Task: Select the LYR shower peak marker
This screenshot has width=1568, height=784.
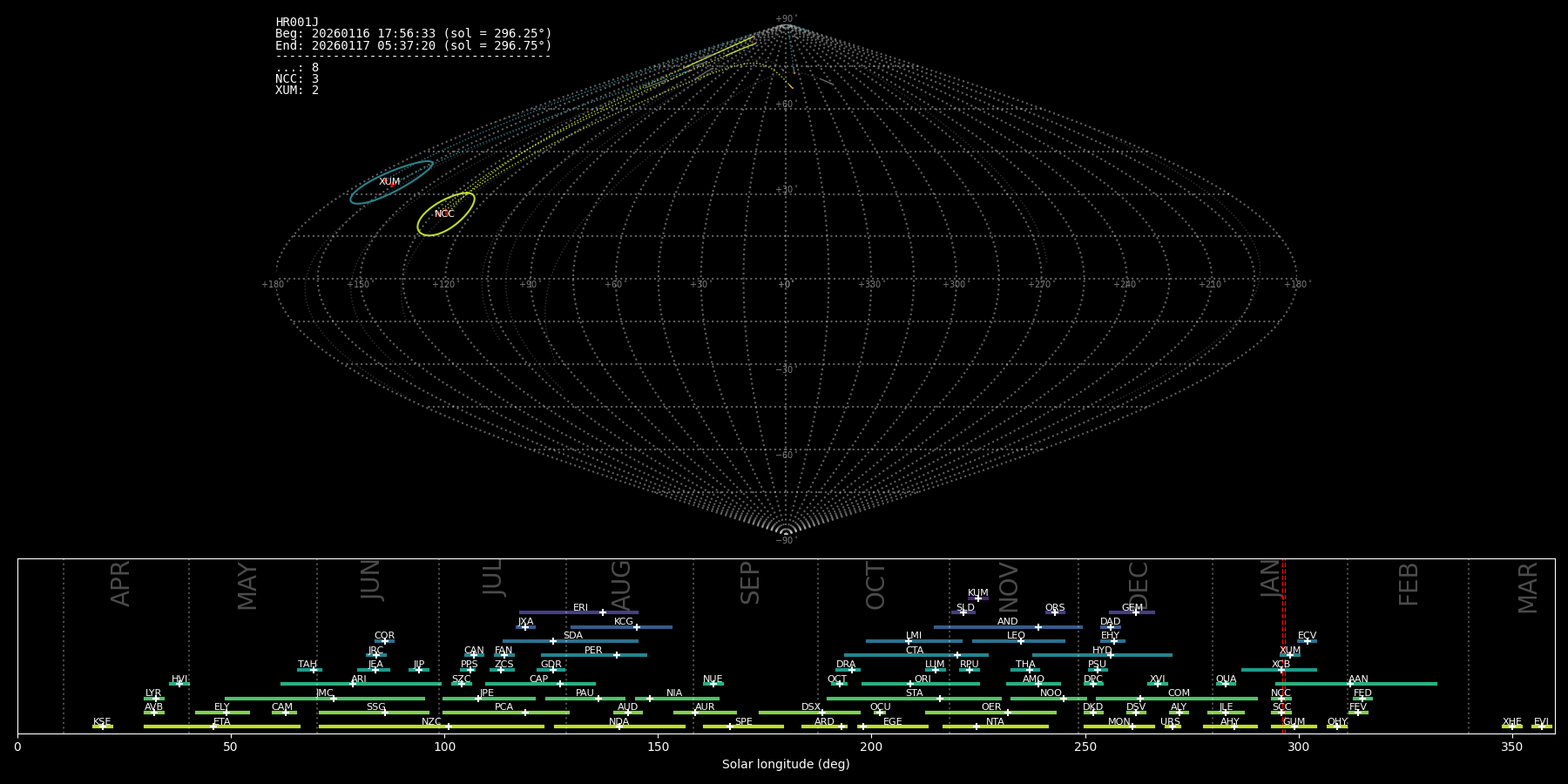Action: [156, 699]
